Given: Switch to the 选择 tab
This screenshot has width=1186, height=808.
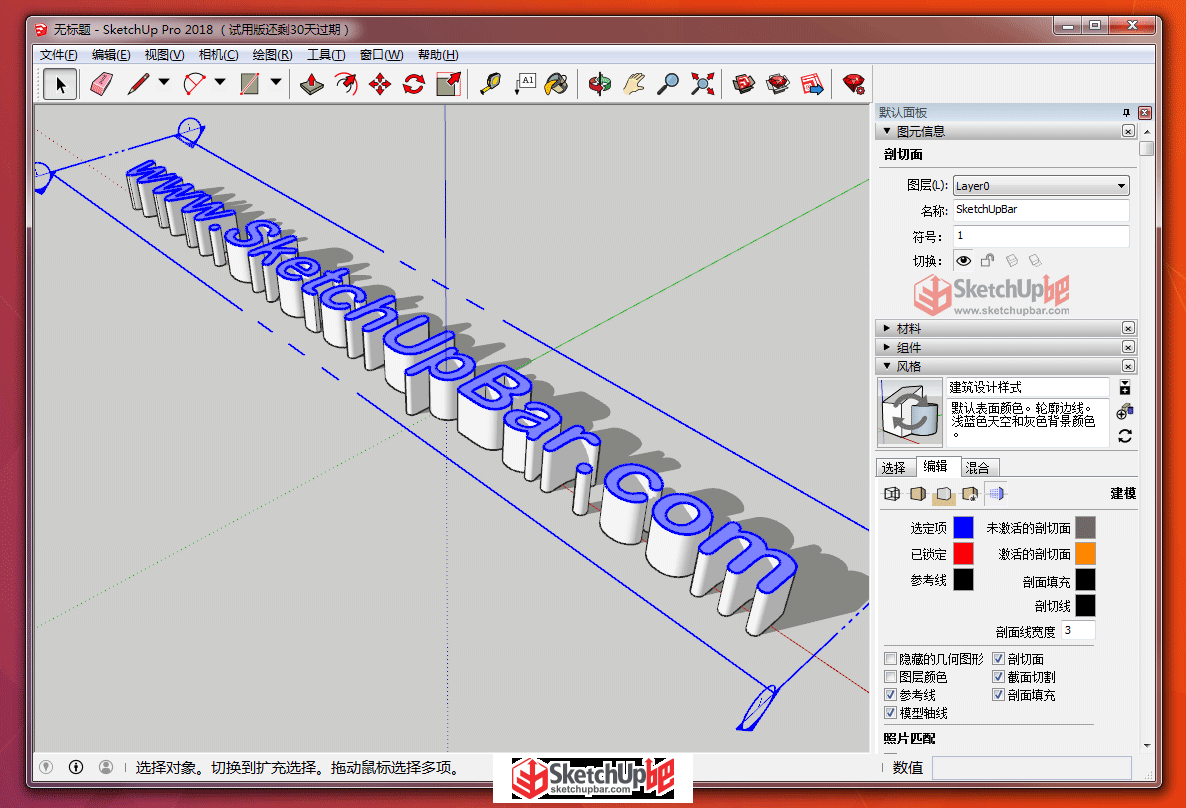Looking at the screenshot, I should (893, 468).
